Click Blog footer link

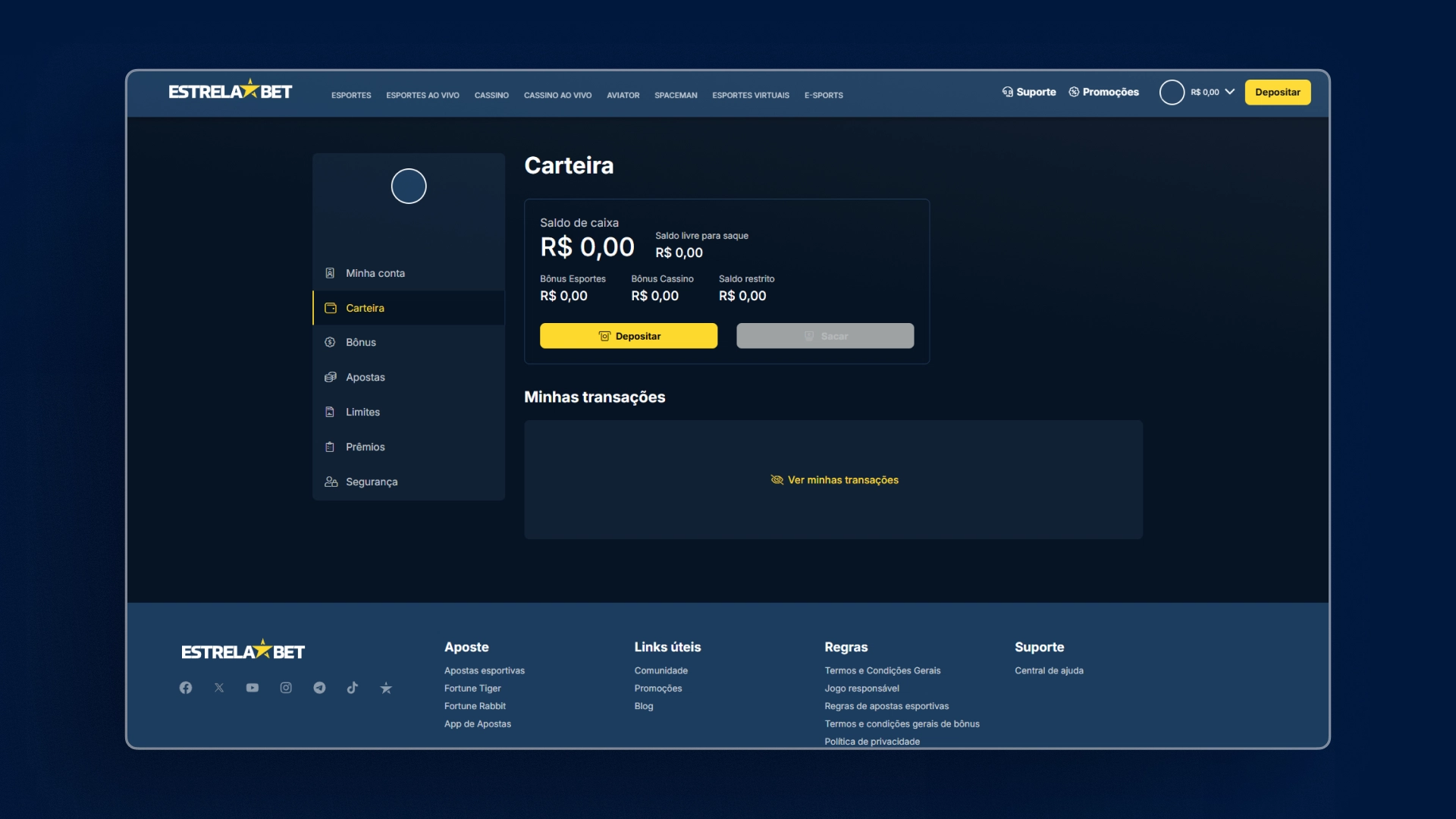pos(644,706)
